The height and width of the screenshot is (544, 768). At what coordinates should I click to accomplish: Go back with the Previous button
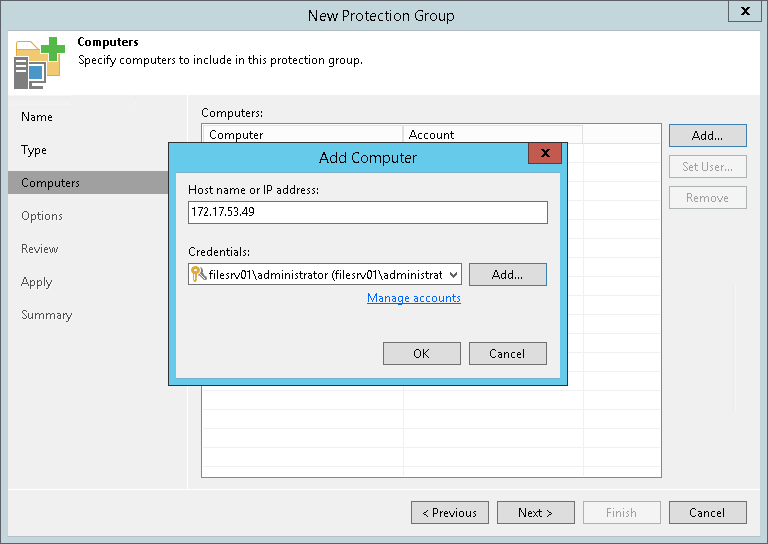(450, 513)
